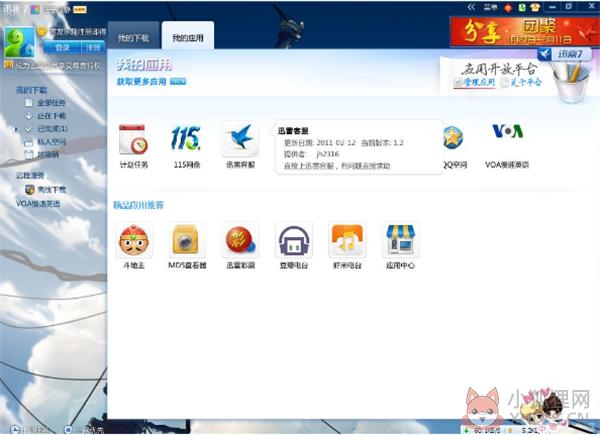Click the 我的下载 sidebar heading

(x=31, y=90)
